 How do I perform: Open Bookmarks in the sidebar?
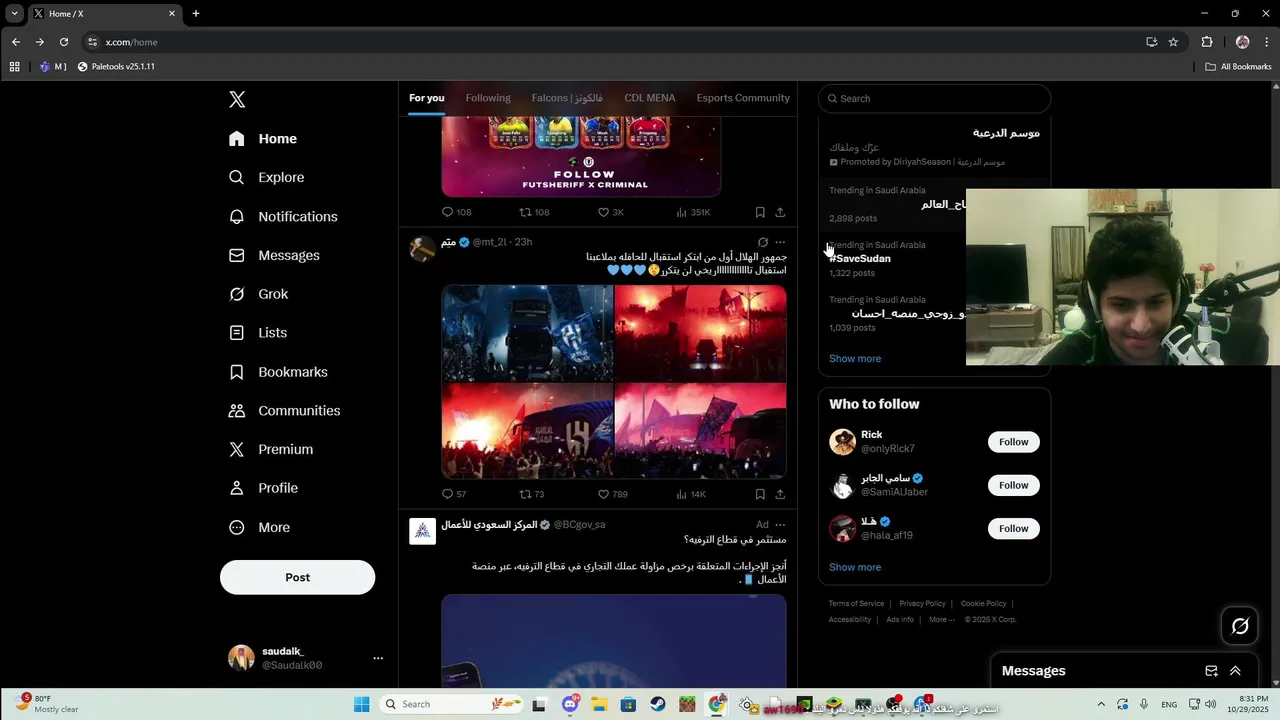278,372
